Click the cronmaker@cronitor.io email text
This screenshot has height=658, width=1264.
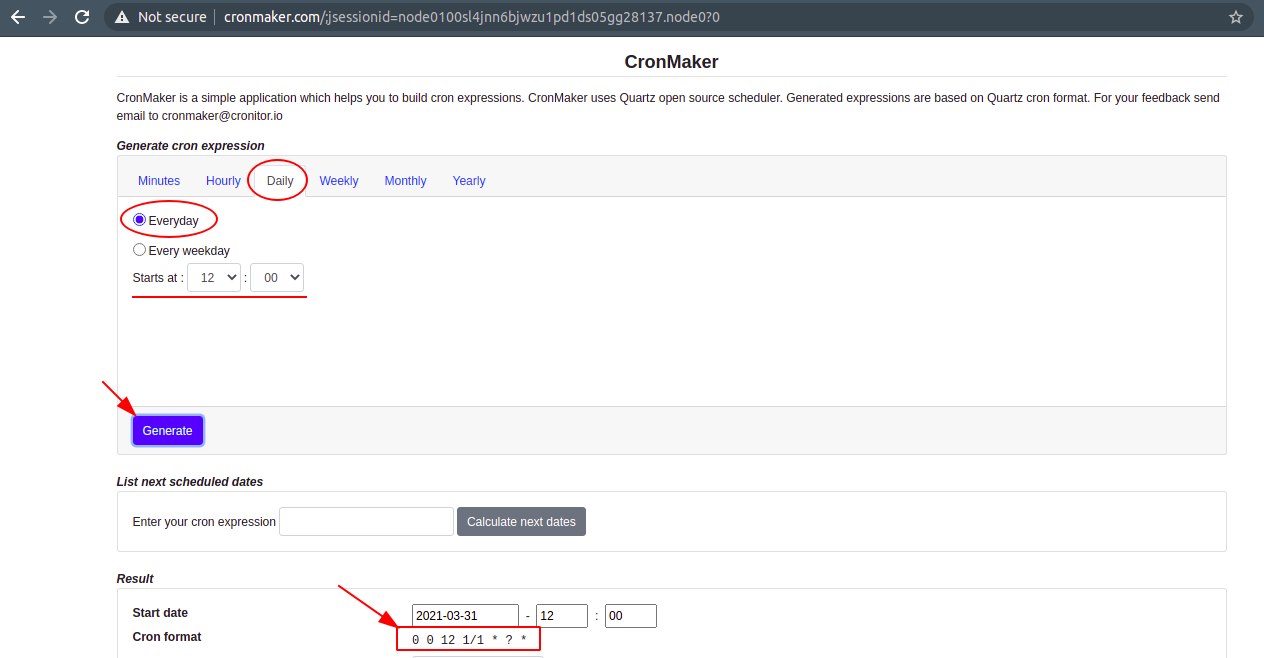tap(222, 116)
